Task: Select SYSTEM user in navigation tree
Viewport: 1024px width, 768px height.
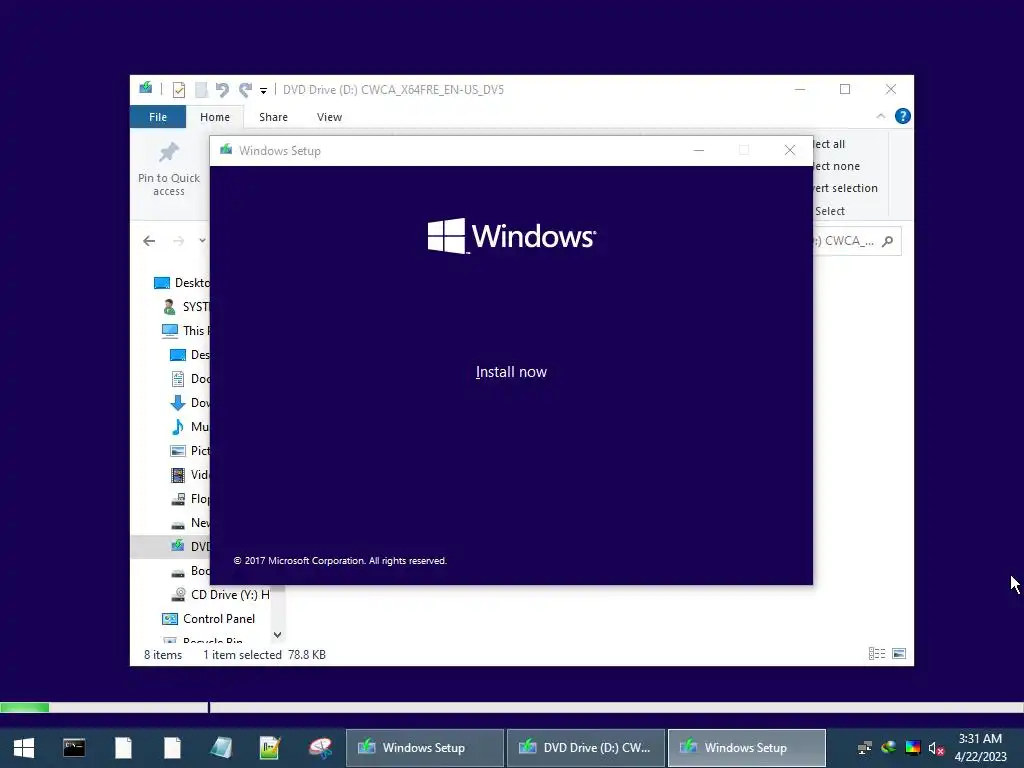Action: [x=185, y=307]
